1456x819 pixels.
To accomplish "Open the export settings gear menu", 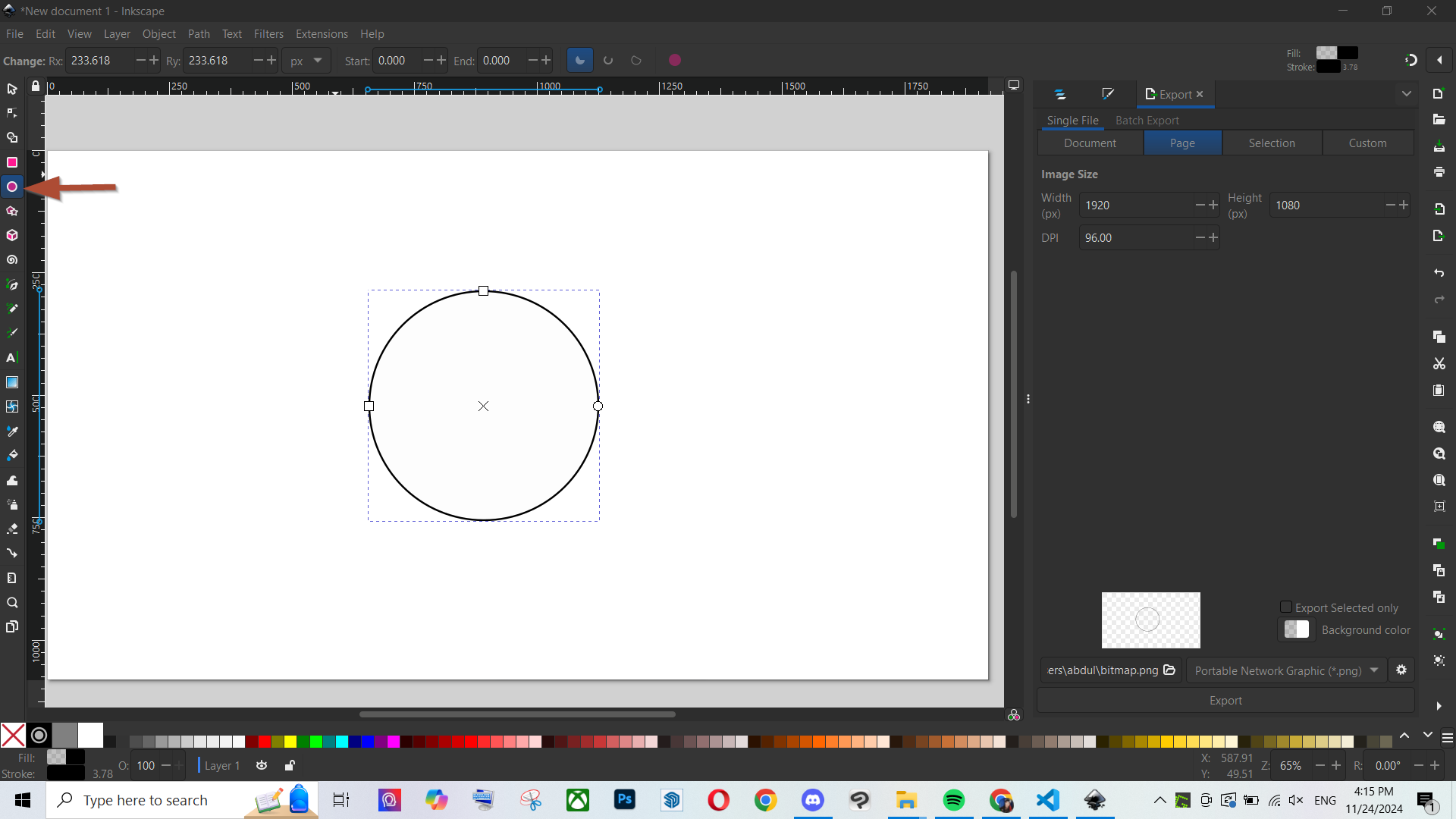I will point(1401,670).
